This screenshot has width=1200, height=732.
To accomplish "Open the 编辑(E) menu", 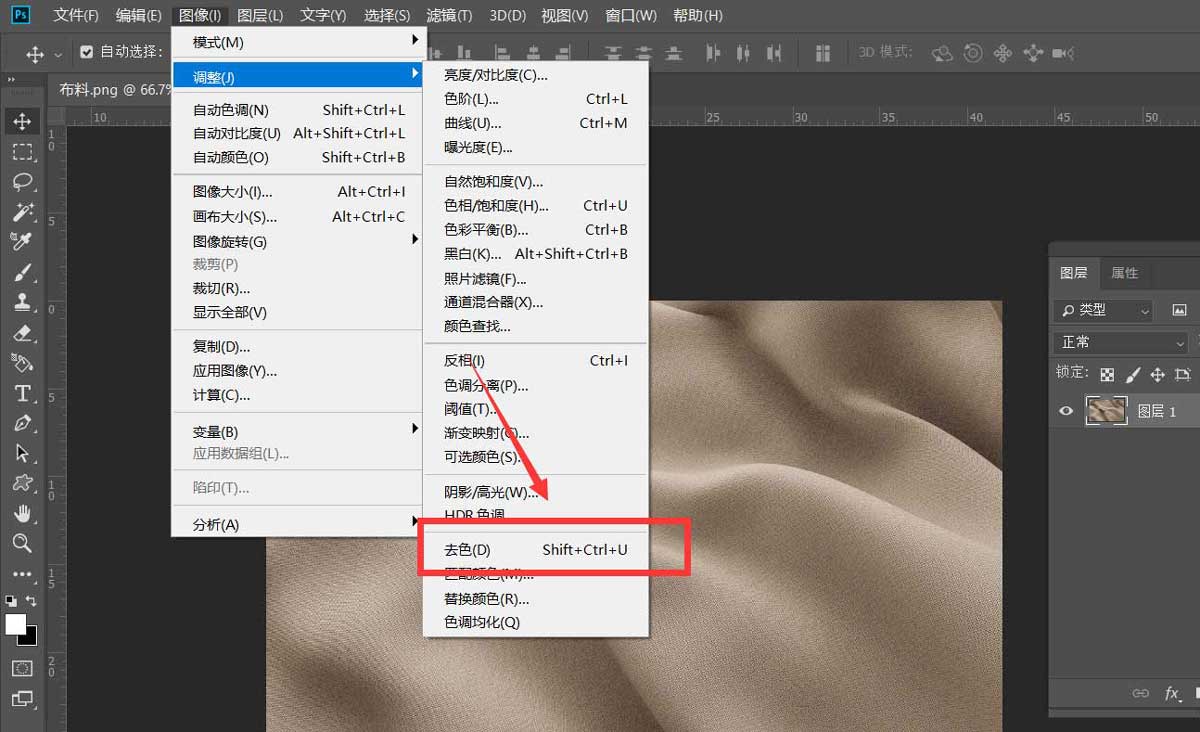I will pos(138,16).
